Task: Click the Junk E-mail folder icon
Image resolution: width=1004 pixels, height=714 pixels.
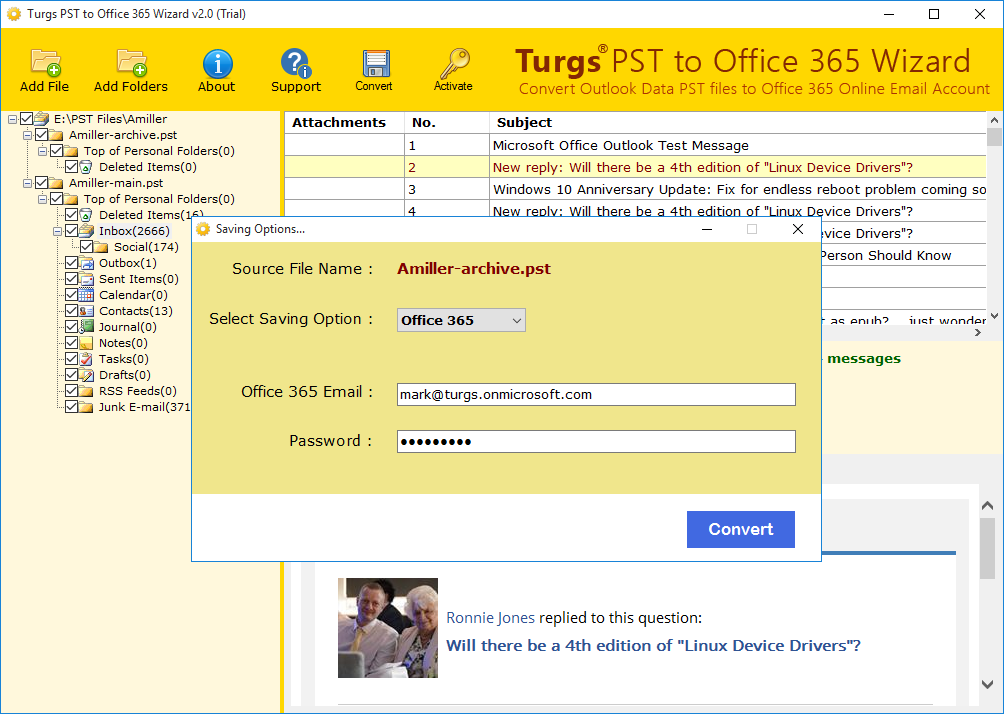Action: [86, 407]
